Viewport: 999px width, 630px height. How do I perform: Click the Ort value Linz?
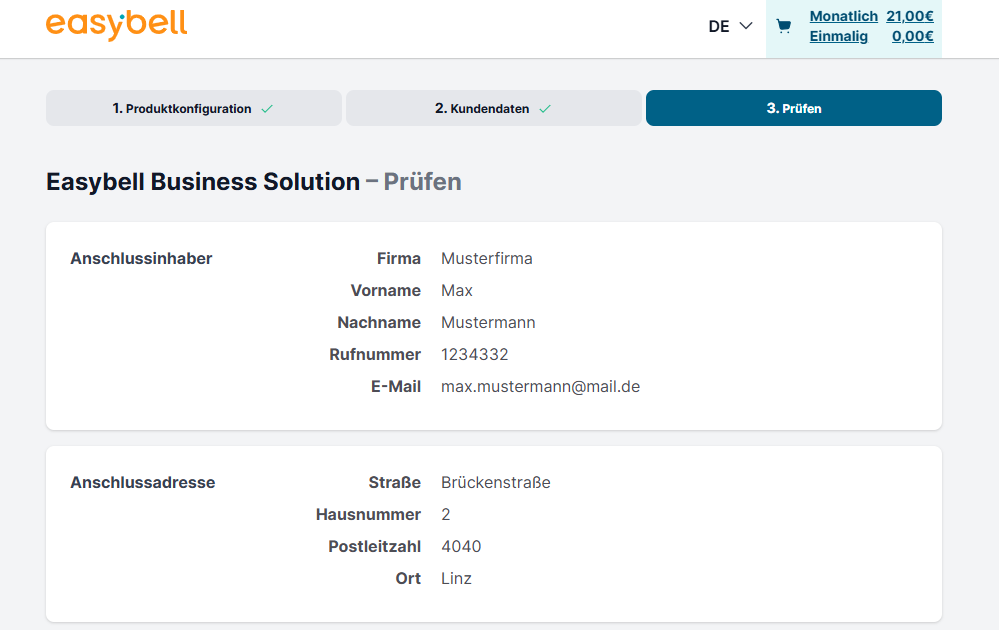click(456, 578)
